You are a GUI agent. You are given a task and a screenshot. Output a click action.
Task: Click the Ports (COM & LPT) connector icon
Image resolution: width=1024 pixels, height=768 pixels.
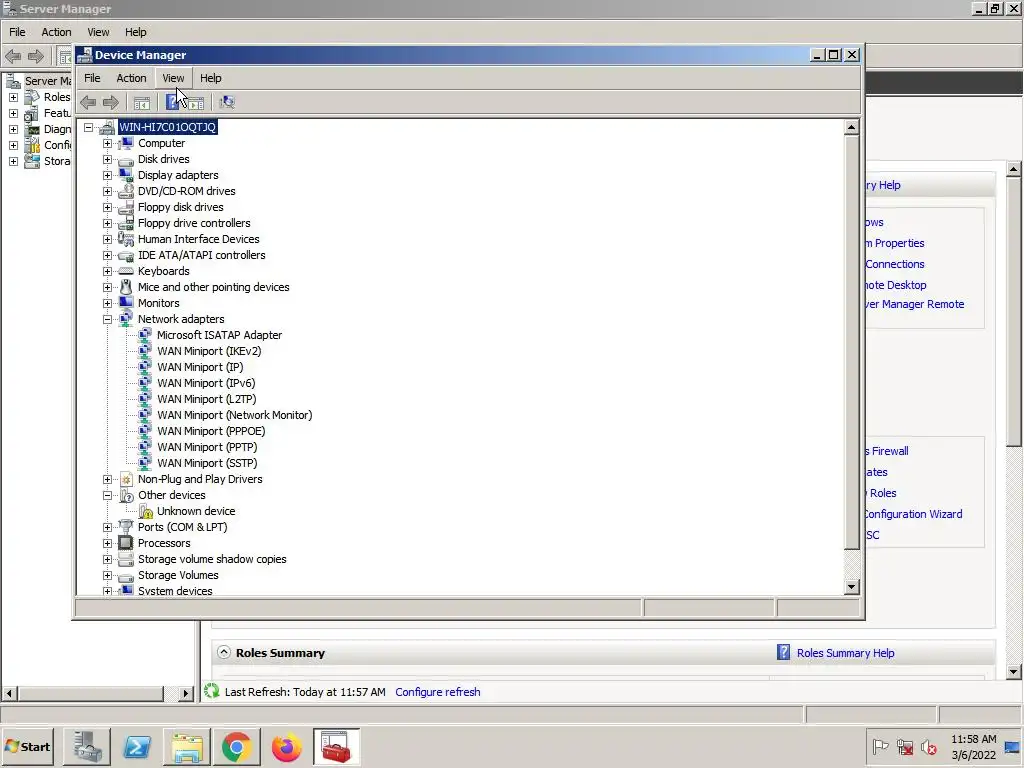click(x=126, y=527)
